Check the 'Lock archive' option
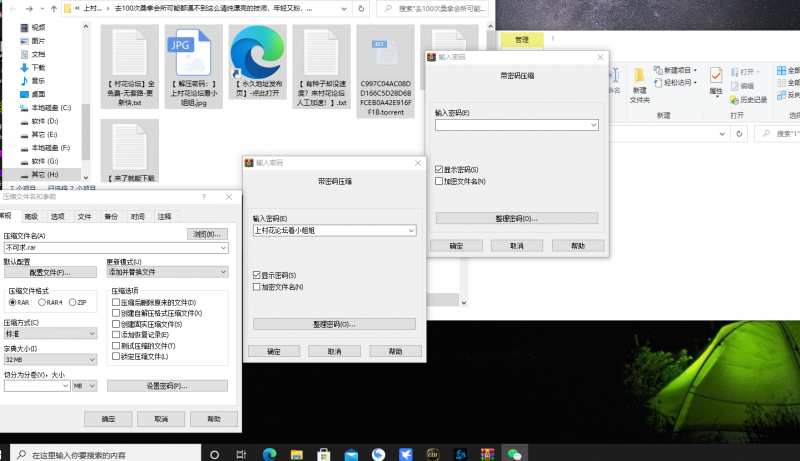This screenshot has width=800, height=461. tap(116, 356)
